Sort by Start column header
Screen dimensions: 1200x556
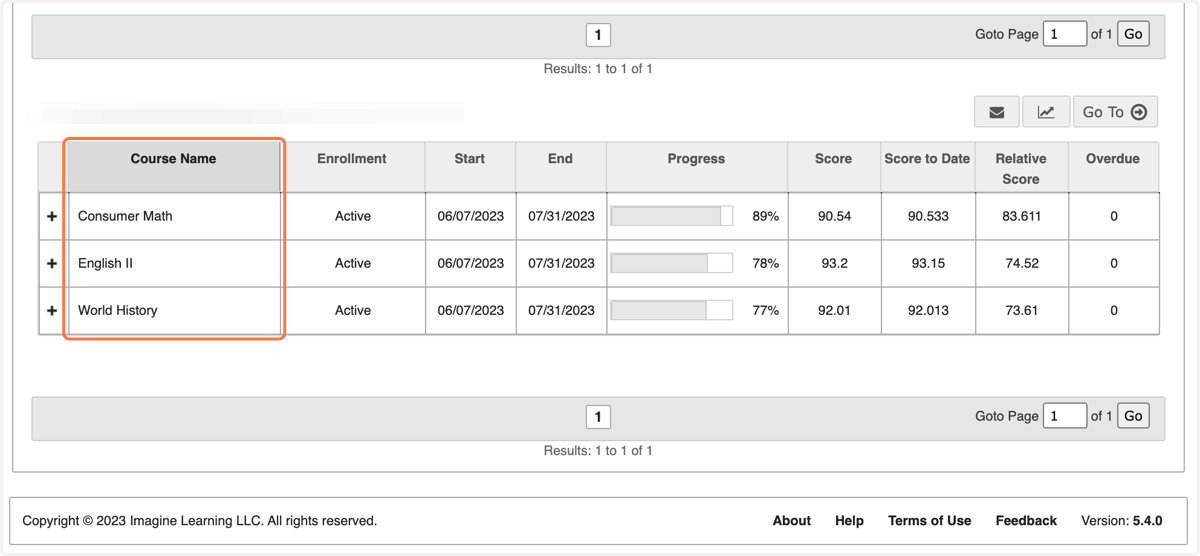click(x=470, y=167)
